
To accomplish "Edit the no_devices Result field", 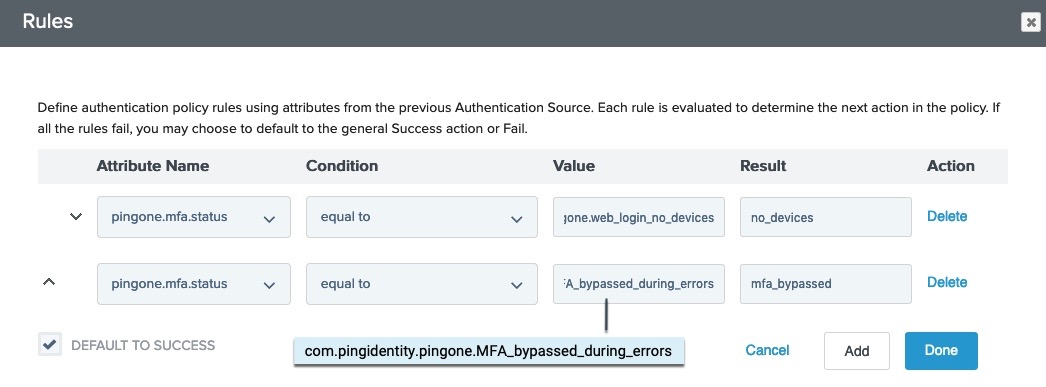I will pyautogui.click(x=826, y=217).
